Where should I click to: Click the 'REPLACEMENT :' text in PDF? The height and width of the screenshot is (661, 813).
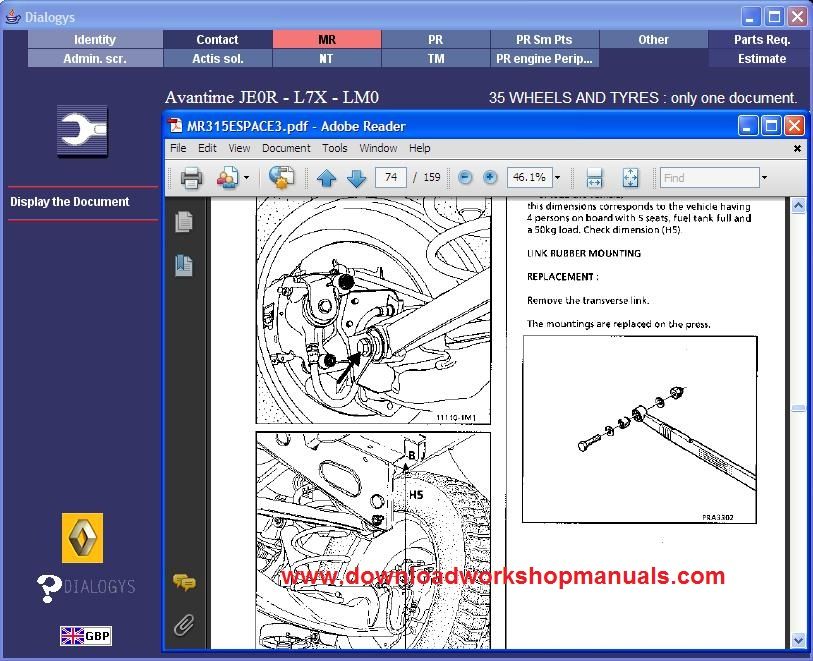tap(563, 277)
